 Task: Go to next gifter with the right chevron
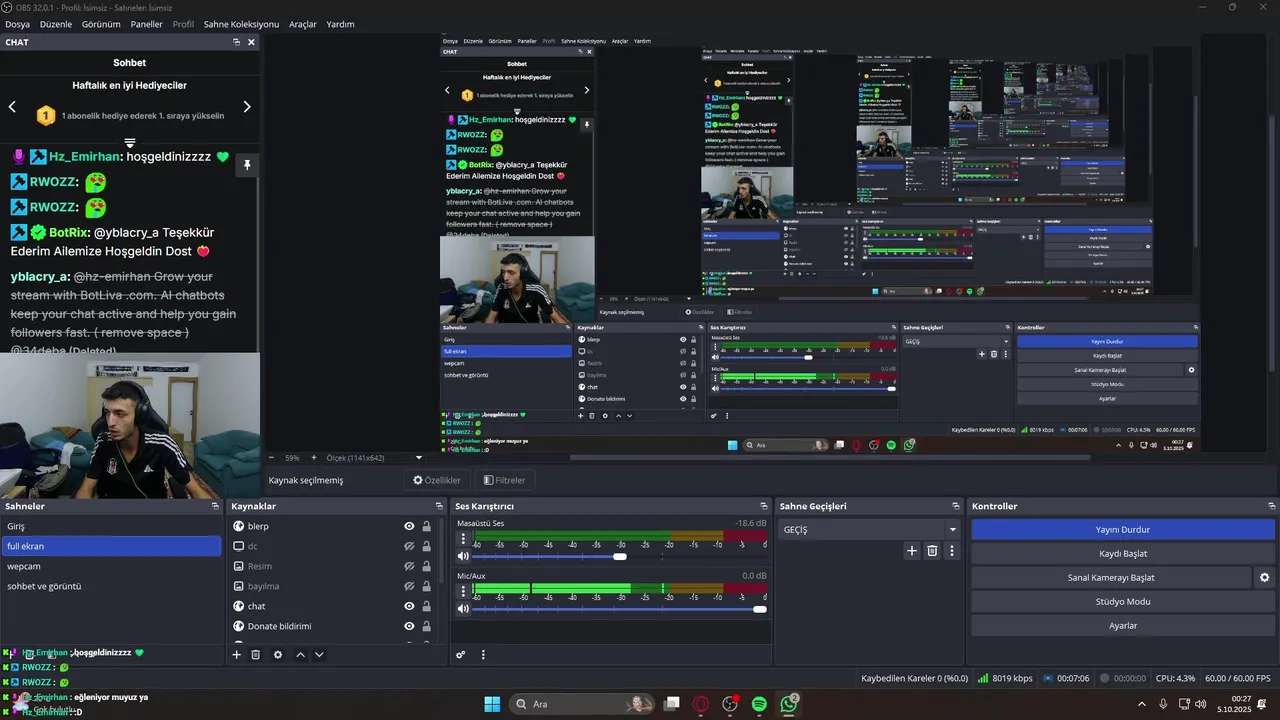coord(247,106)
